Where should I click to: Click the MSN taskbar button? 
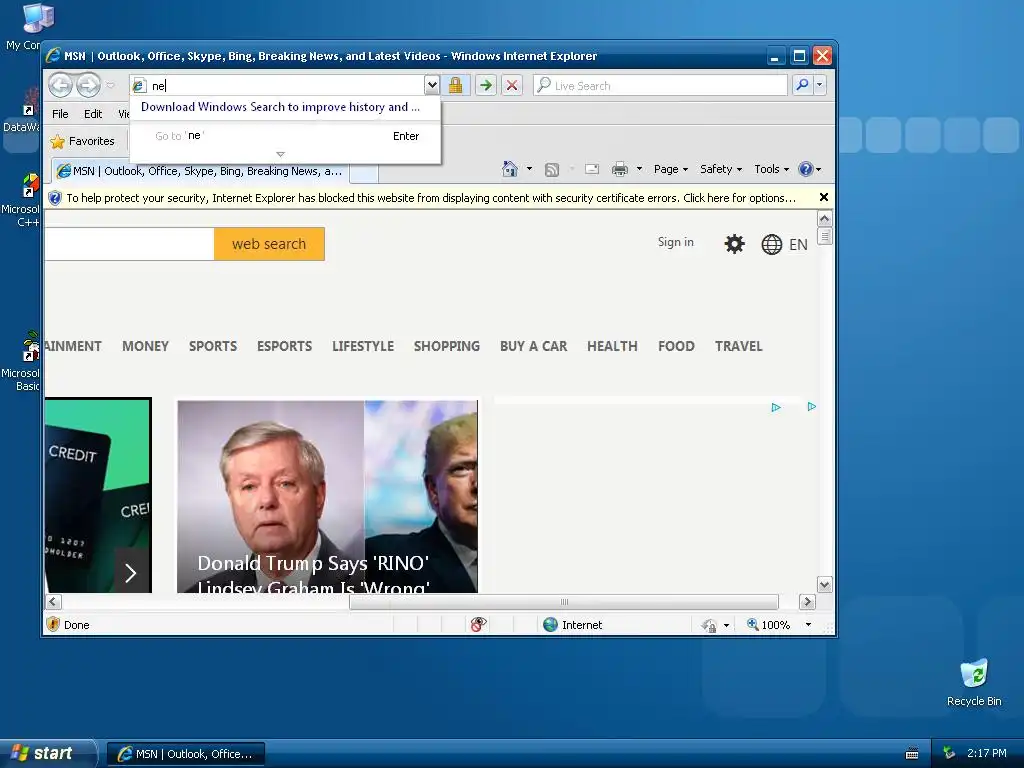[x=186, y=754]
